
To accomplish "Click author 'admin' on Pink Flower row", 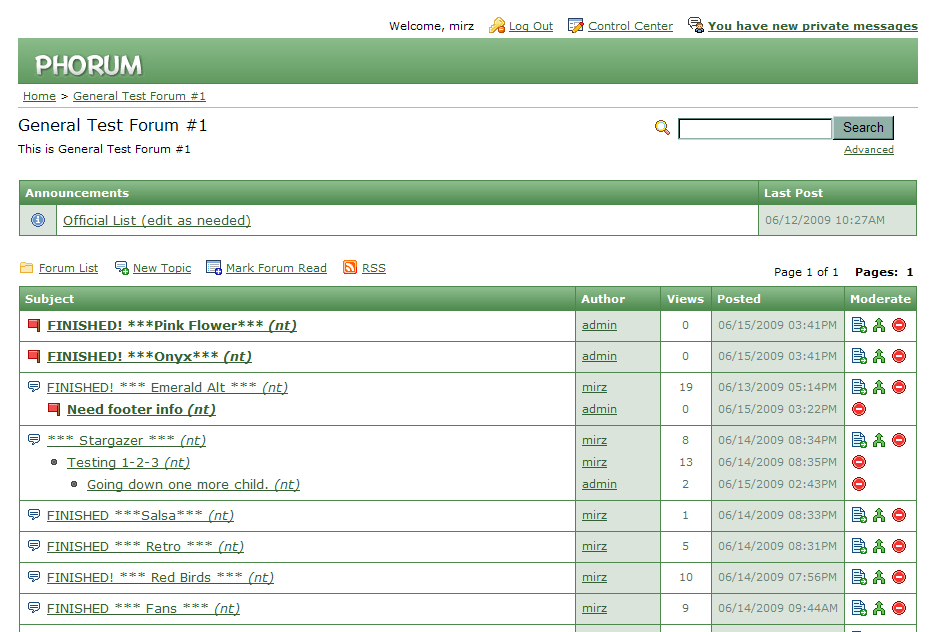I will [x=599, y=325].
